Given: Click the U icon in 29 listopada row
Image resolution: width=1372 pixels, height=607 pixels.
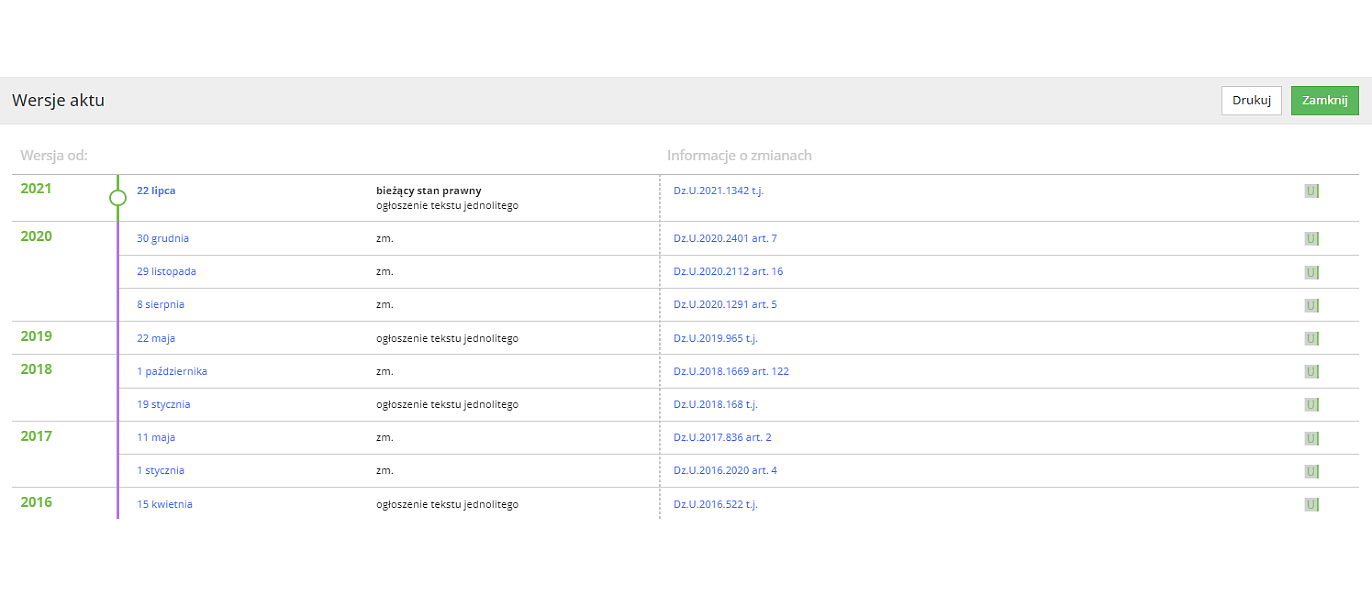Looking at the screenshot, I should (1311, 272).
